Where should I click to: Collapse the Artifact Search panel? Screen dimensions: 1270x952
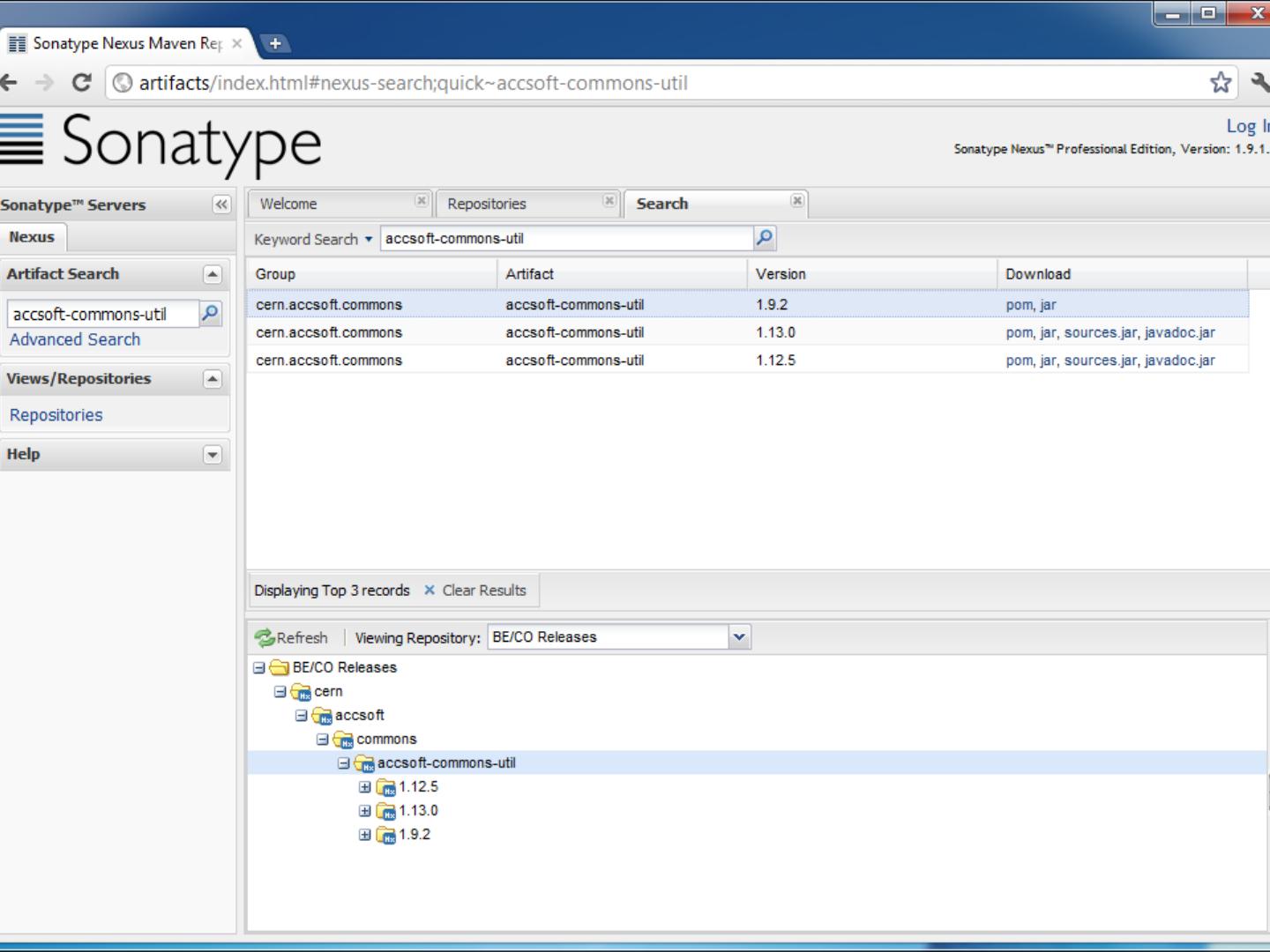coord(212,274)
